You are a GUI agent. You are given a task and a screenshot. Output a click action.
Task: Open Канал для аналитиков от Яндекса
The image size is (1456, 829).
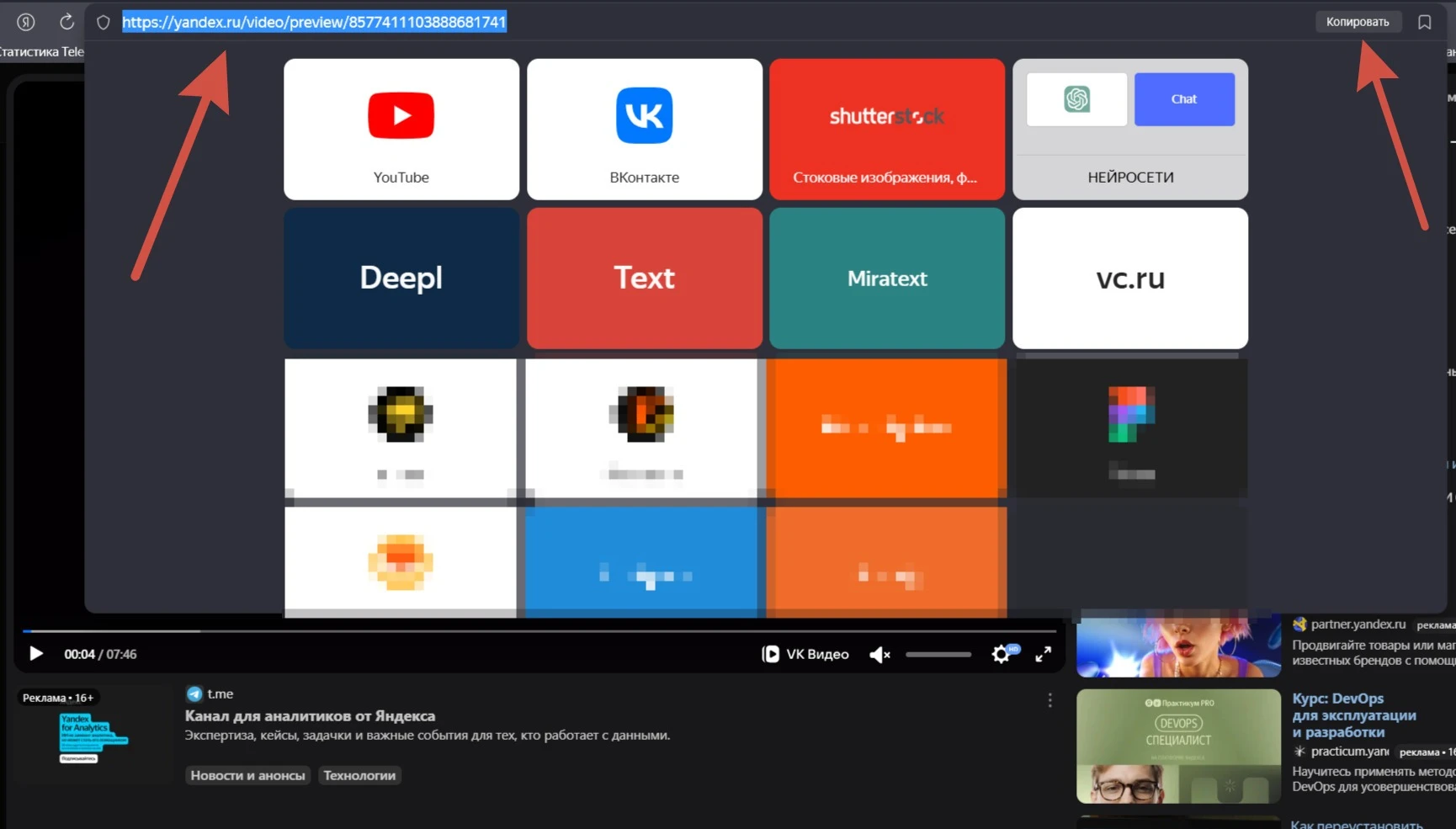click(x=310, y=716)
